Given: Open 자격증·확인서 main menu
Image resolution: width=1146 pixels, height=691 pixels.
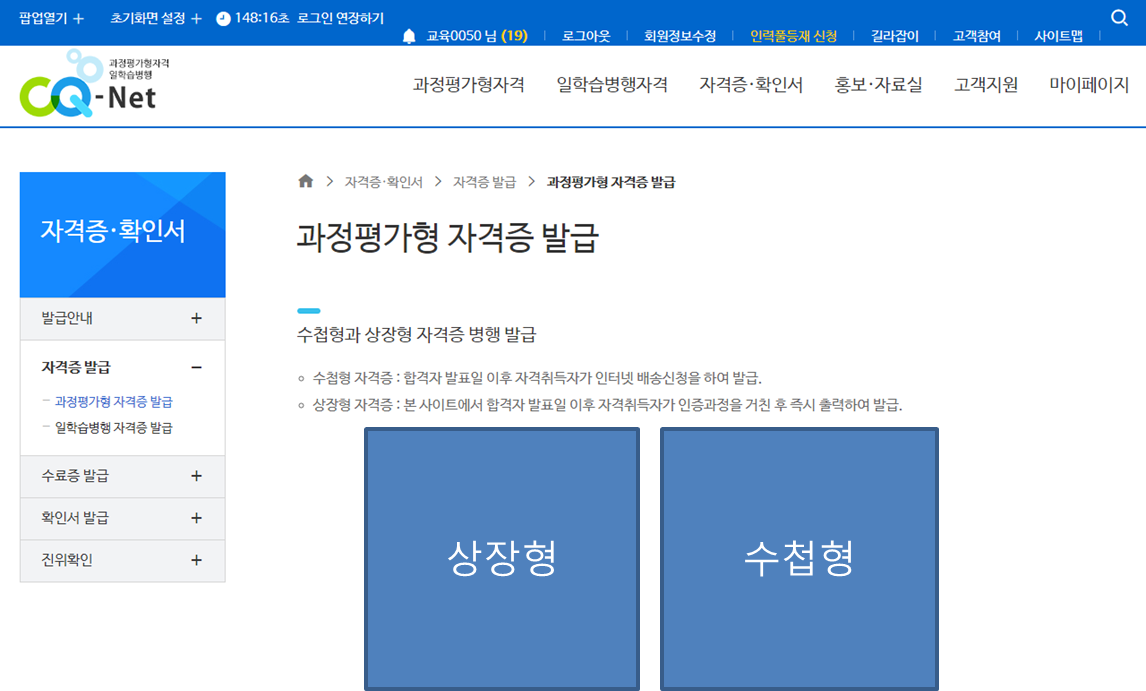Looking at the screenshot, I should tap(751, 85).
